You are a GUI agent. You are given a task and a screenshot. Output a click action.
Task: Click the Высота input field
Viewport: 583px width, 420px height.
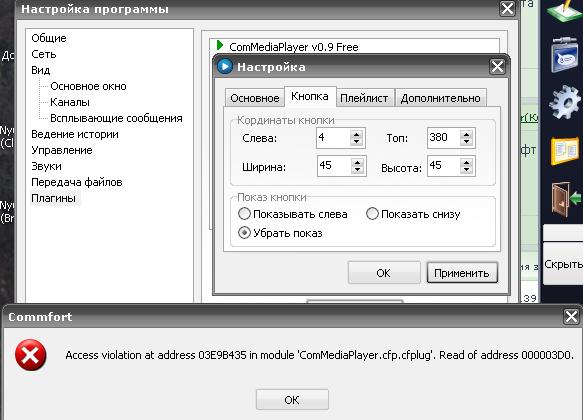[444, 165]
